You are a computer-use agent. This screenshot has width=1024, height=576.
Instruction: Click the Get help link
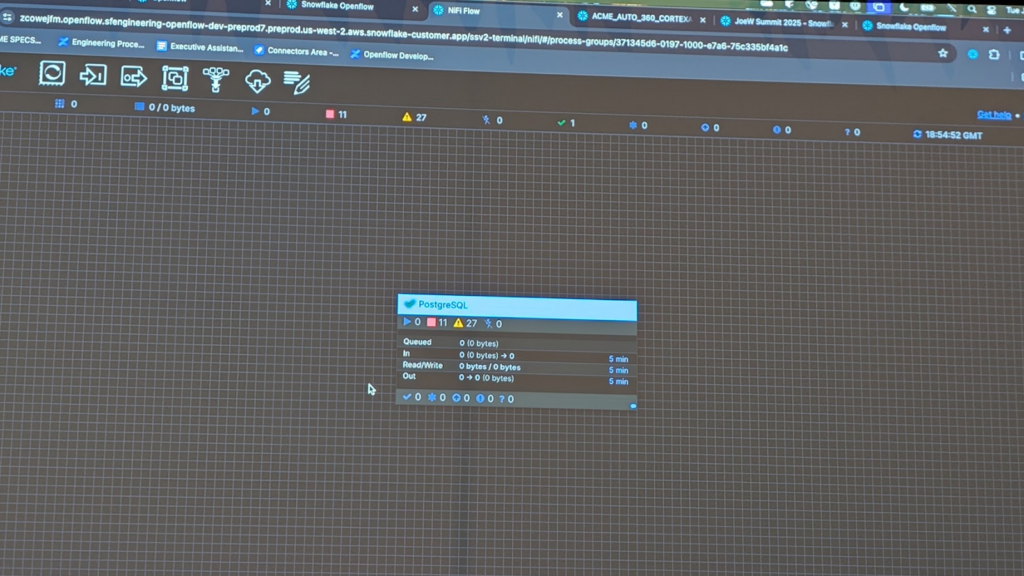click(992, 115)
